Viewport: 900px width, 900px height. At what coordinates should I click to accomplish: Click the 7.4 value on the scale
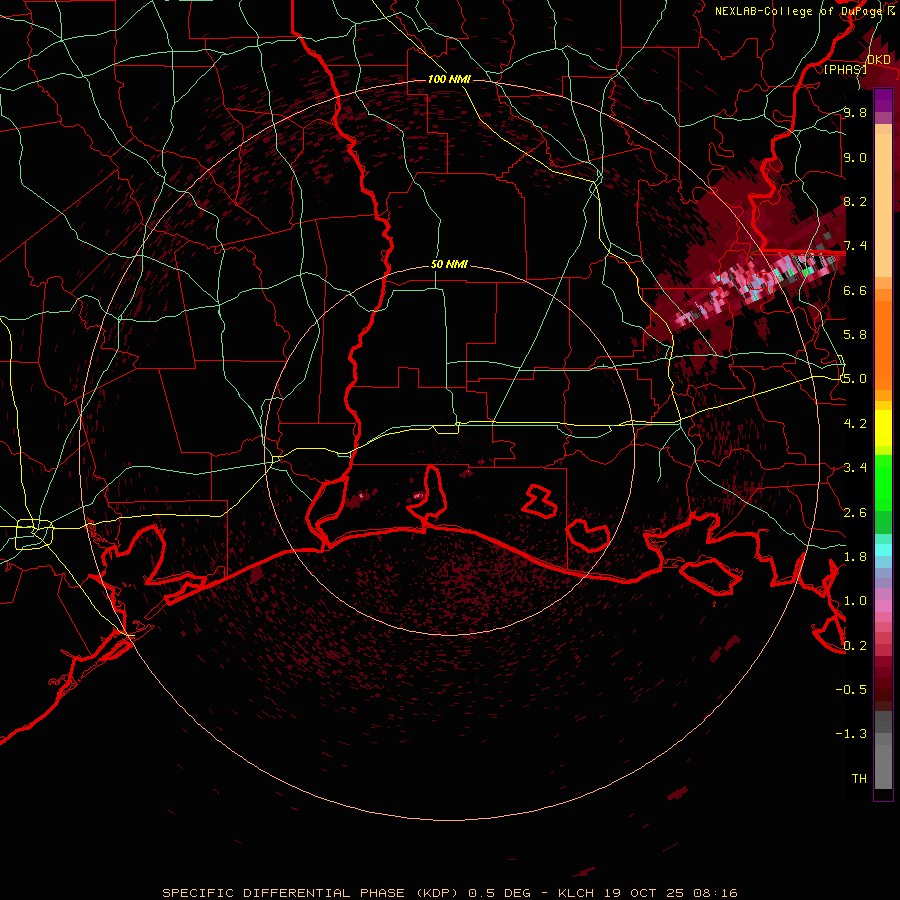click(855, 246)
